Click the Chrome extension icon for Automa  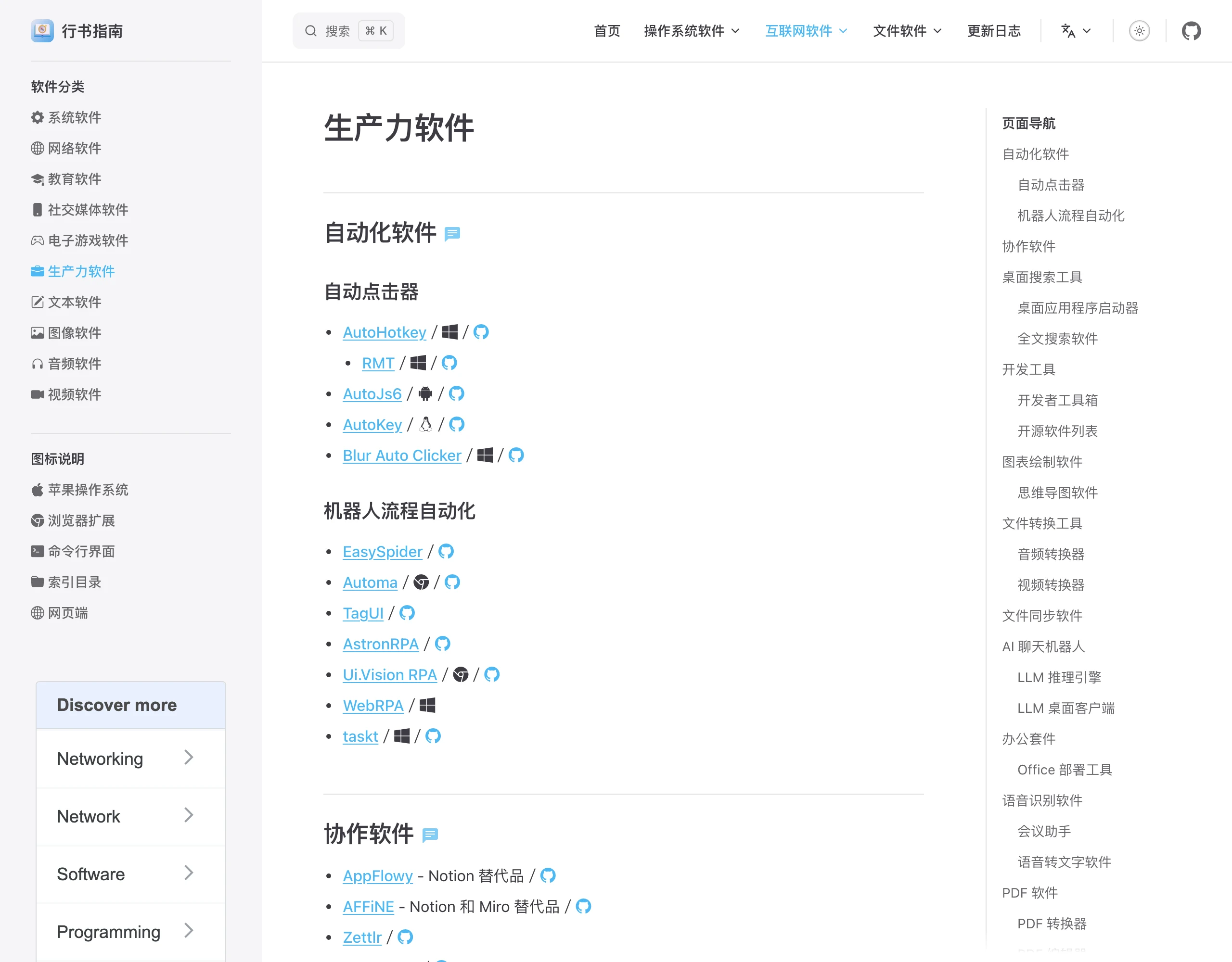pos(422,582)
